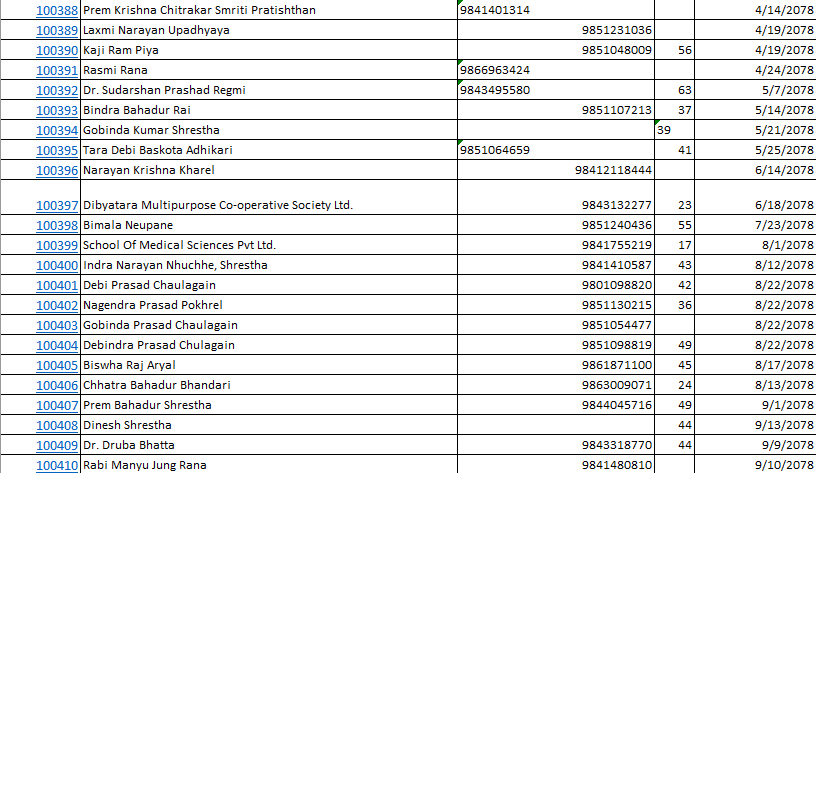Image resolution: width=817 pixels, height=803 pixels.
Task: Click the date cell 9/13/2078
Action: [785, 425]
